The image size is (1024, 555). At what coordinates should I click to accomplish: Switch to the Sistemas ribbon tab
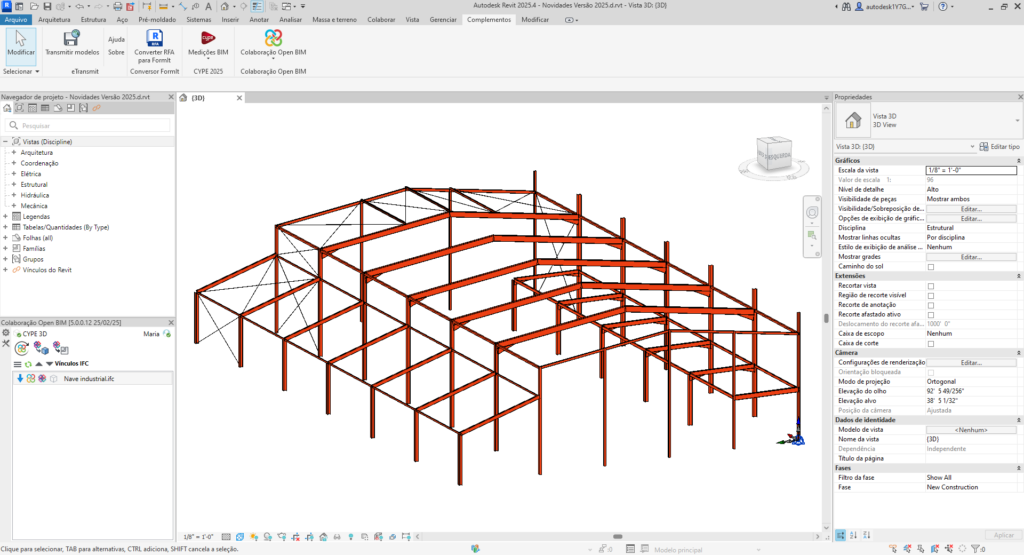tap(199, 20)
